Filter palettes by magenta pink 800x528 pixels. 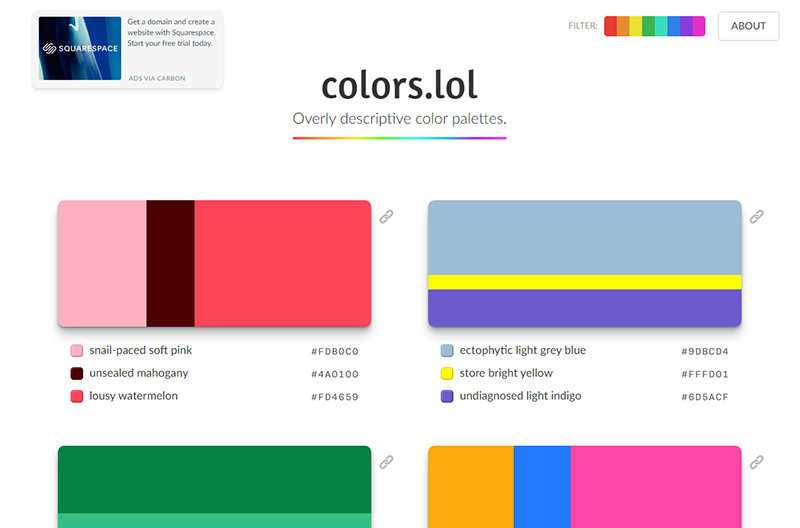coord(699,26)
